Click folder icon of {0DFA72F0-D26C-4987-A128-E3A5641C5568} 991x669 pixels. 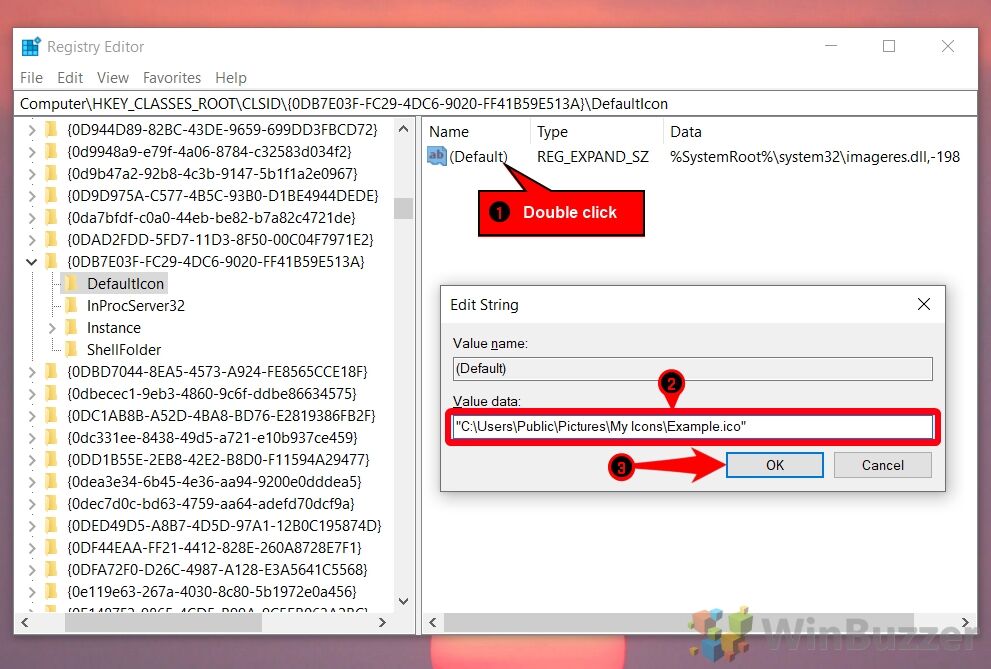point(51,569)
